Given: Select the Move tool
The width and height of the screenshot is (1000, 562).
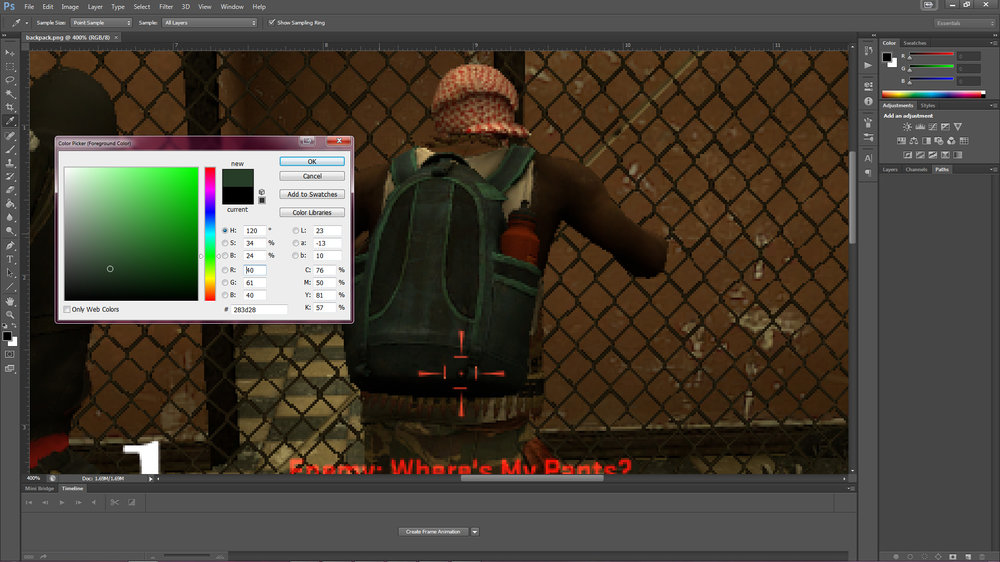Looking at the screenshot, I should point(10,53).
